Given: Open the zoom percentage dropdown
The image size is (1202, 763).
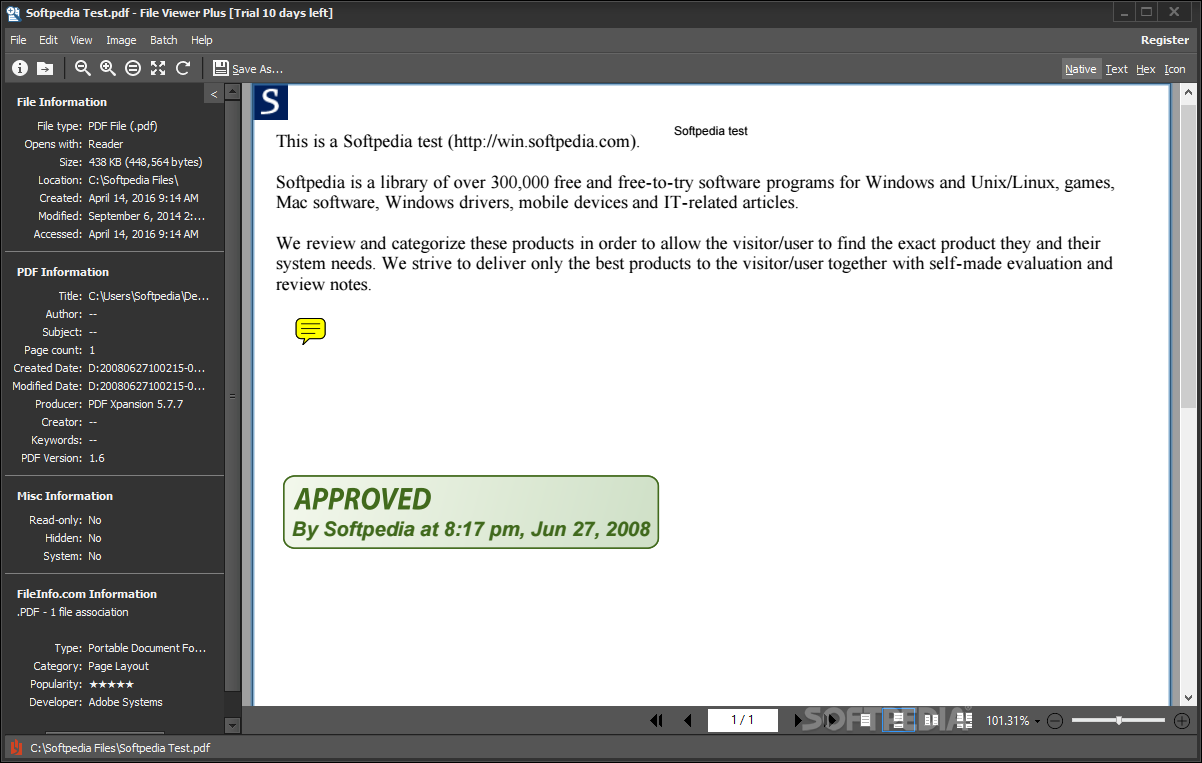Looking at the screenshot, I should pyautogui.click(x=1037, y=721).
